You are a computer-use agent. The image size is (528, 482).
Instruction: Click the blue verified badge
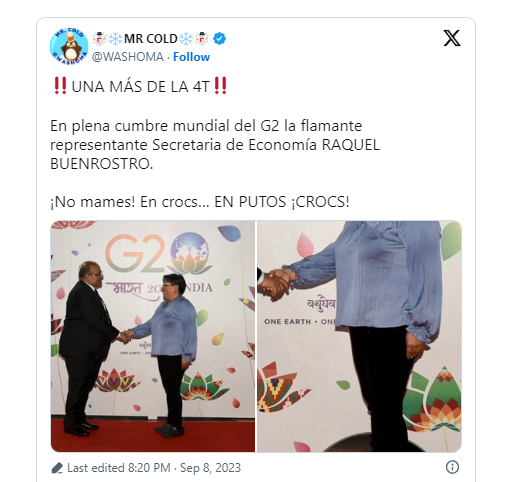pos(220,39)
